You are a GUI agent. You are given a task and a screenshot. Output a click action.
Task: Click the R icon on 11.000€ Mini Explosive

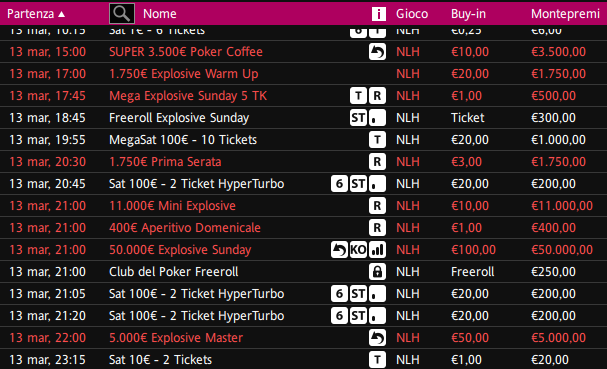tap(377, 206)
